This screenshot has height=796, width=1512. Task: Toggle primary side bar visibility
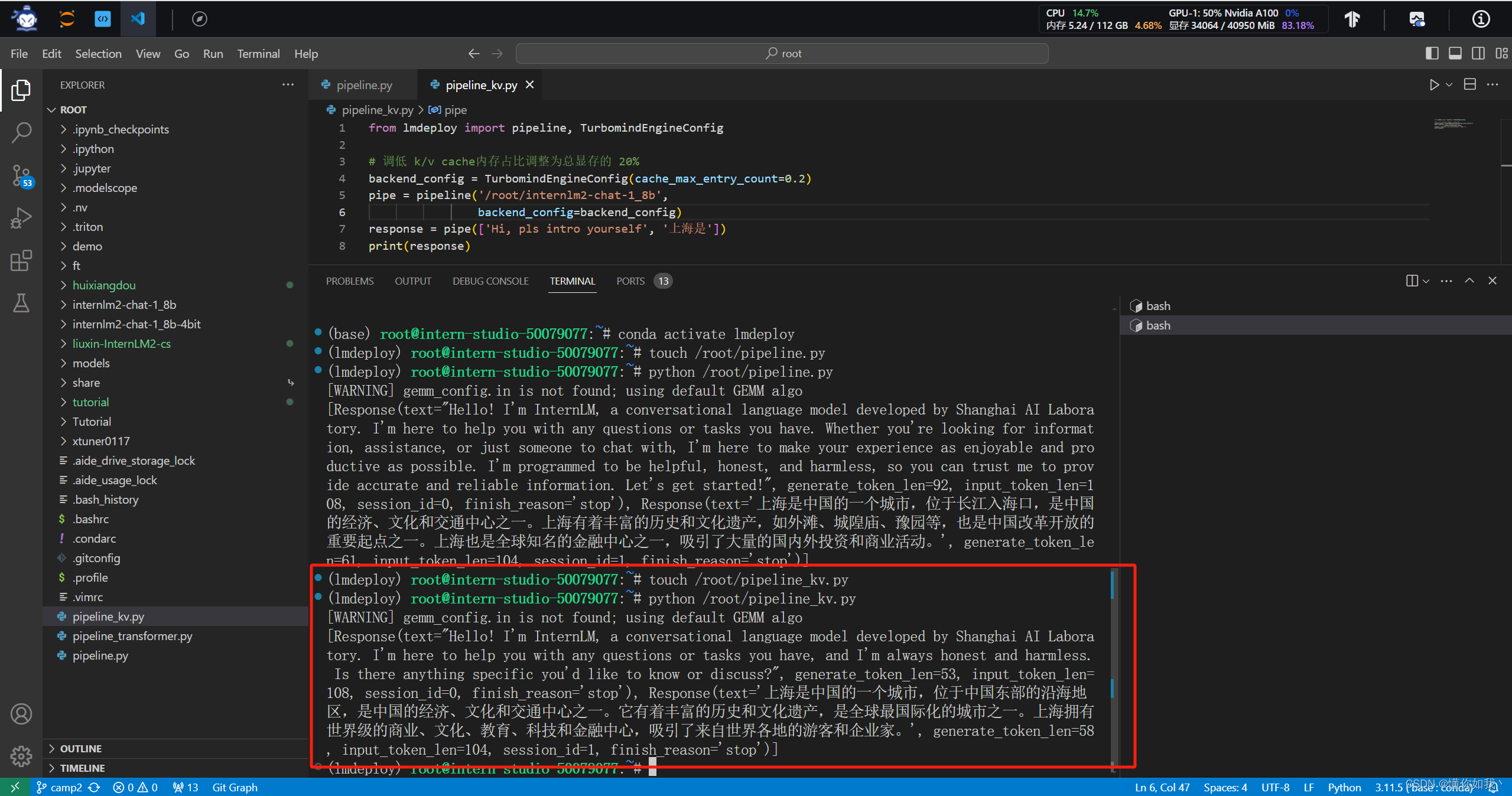pyautogui.click(x=1432, y=54)
